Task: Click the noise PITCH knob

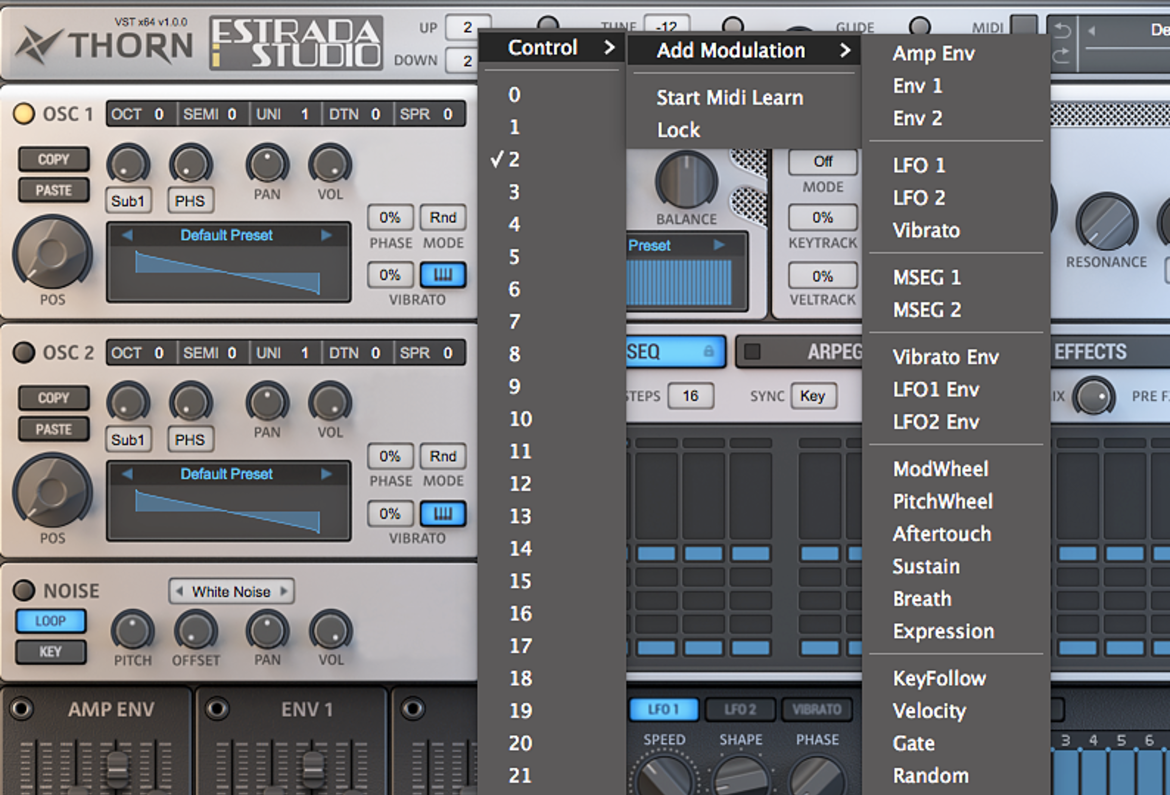Action: [x=132, y=631]
